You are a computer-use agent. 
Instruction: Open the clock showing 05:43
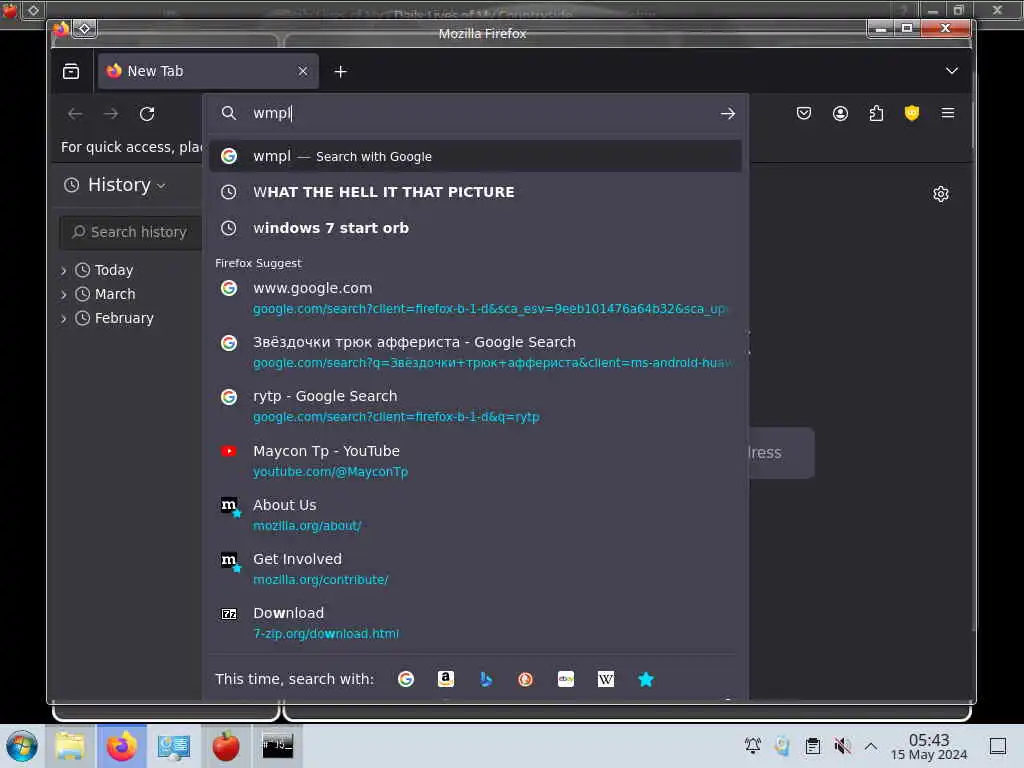929,746
